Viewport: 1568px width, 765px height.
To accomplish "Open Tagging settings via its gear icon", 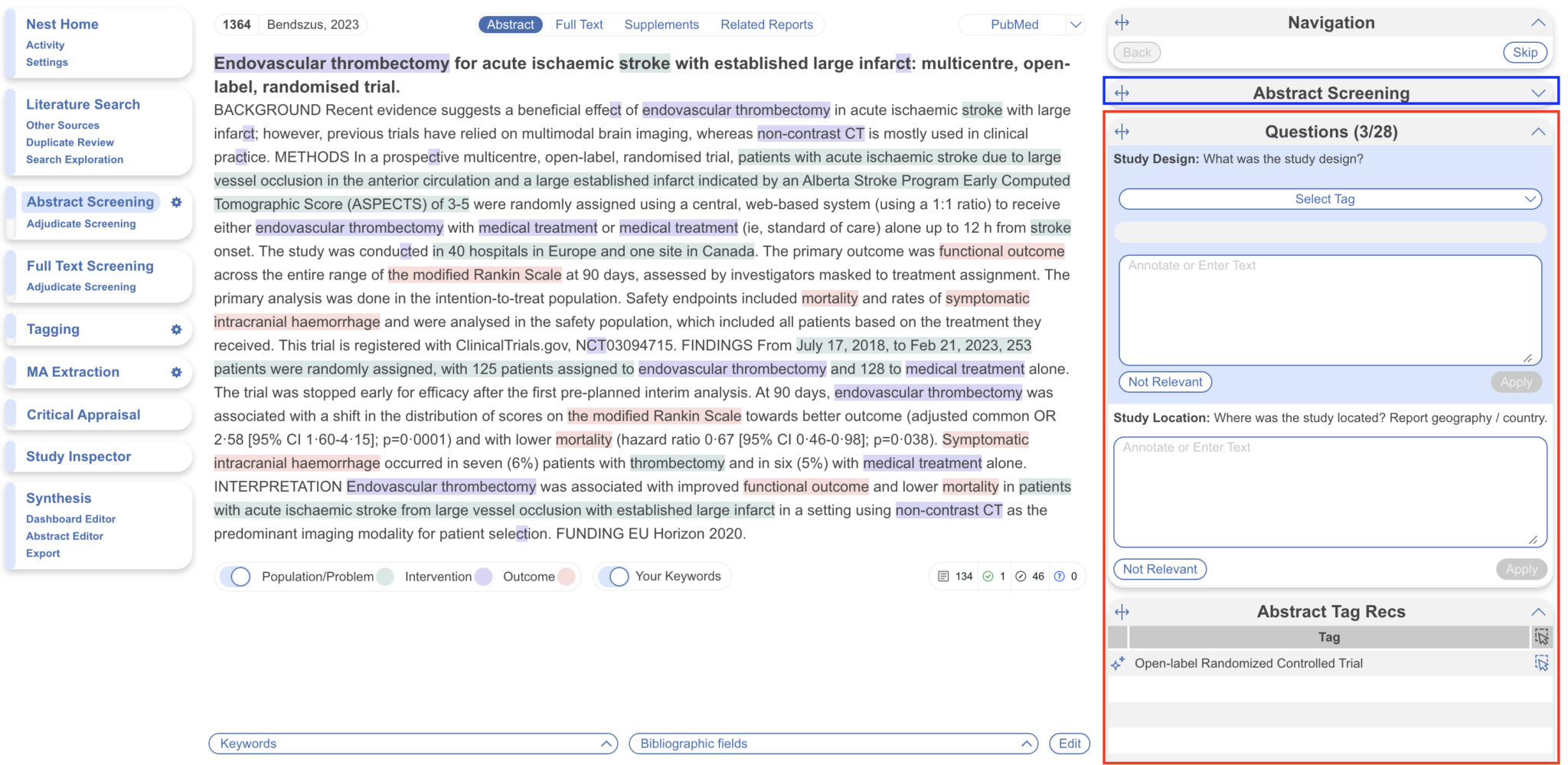I will (x=177, y=330).
